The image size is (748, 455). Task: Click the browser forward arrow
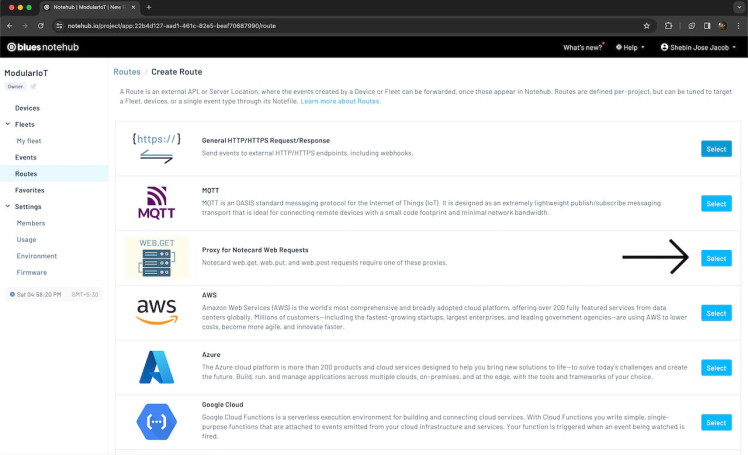pyautogui.click(x=25, y=26)
